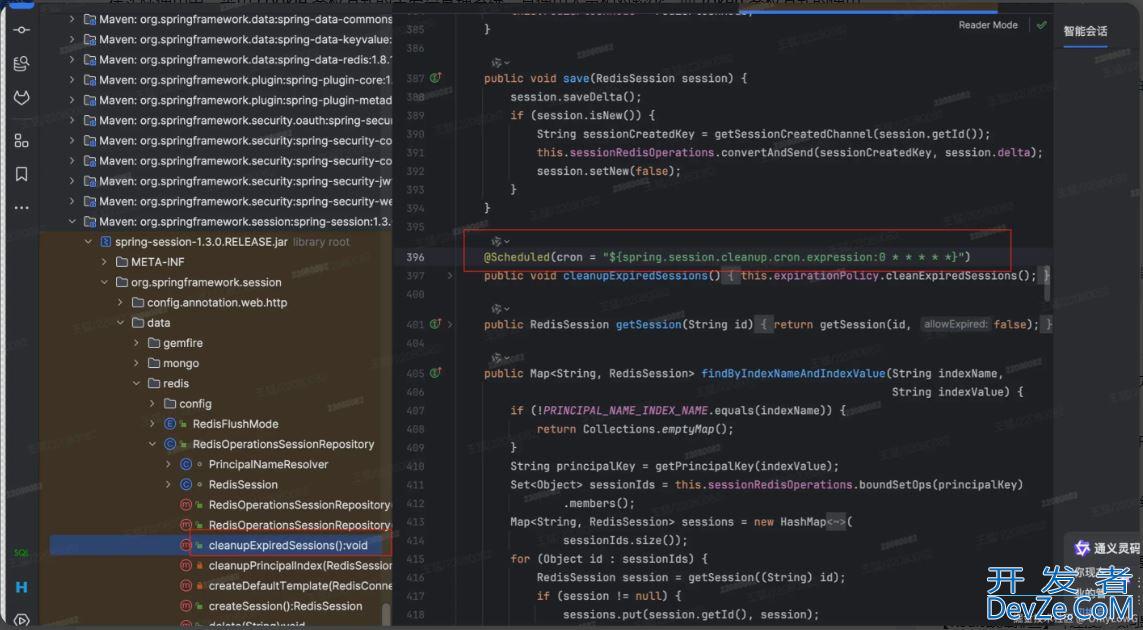Expand the config package under redis

click(x=152, y=404)
